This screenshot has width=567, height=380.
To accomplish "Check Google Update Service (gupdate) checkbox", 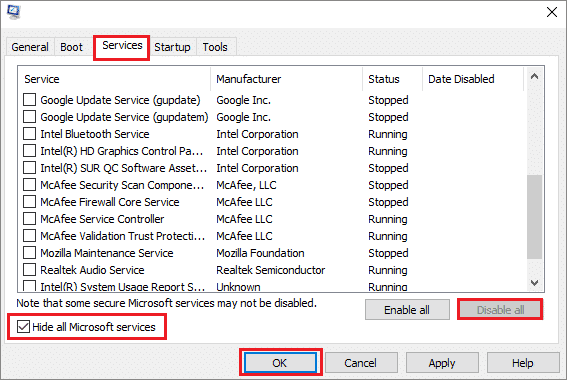I will point(29,99).
